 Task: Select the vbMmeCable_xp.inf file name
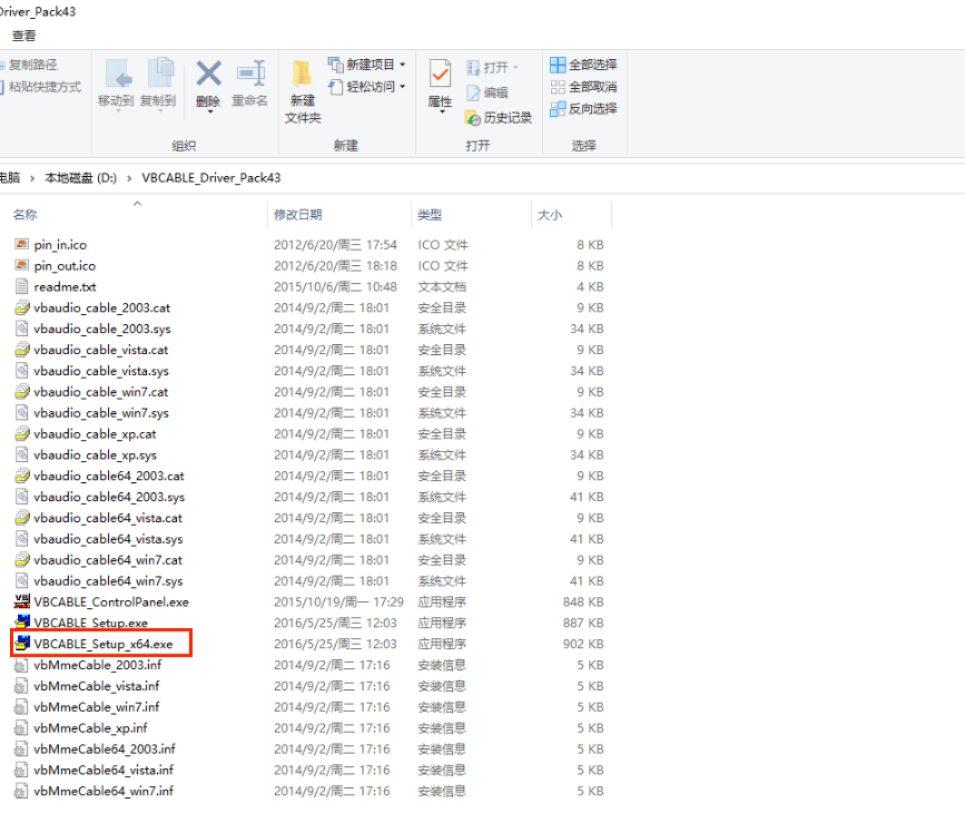tap(90, 728)
